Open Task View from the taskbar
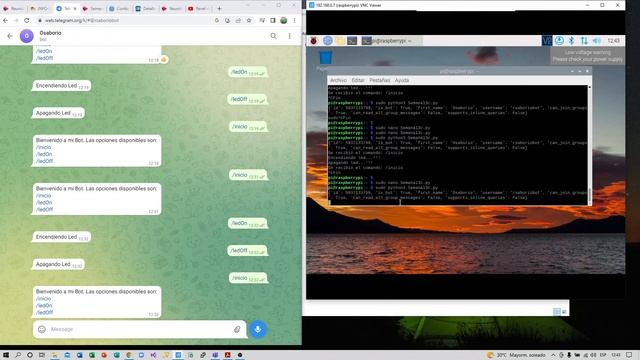The width and height of the screenshot is (640, 360). 42,355
